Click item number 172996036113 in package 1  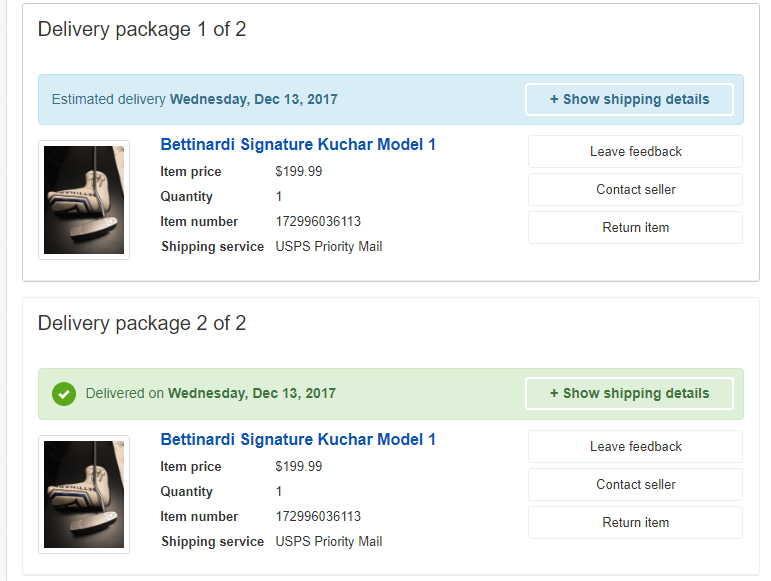(x=318, y=222)
